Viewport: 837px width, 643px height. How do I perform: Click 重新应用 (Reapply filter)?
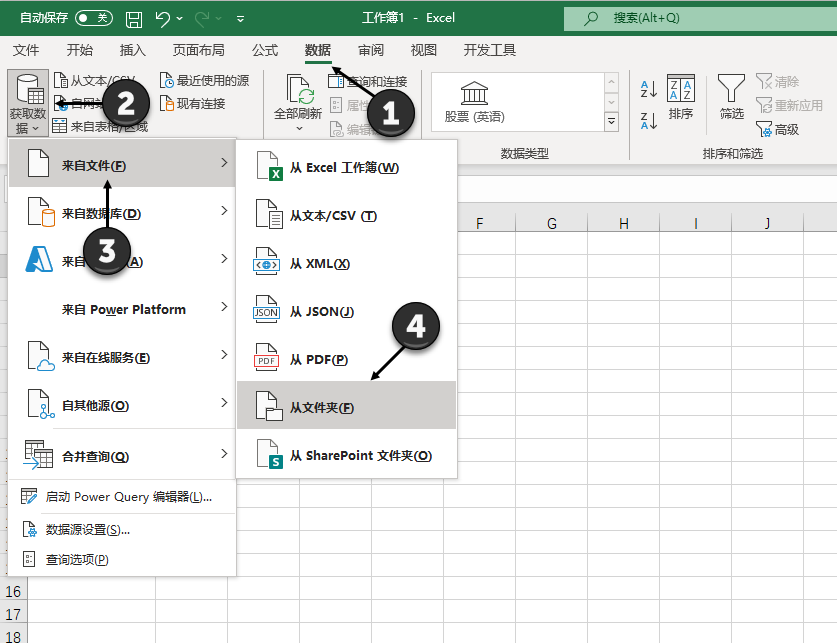click(x=789, y=105)
